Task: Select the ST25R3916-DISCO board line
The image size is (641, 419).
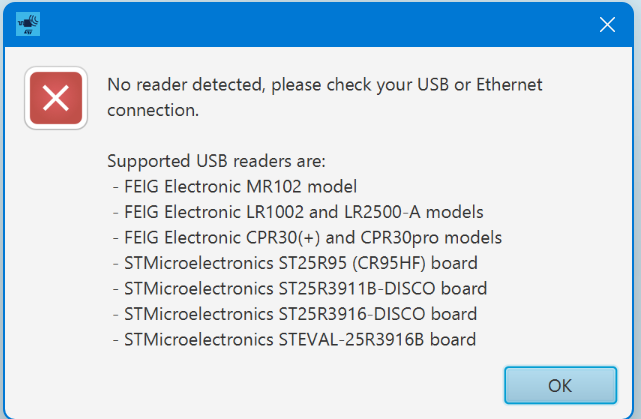Action: pos(295,314)
